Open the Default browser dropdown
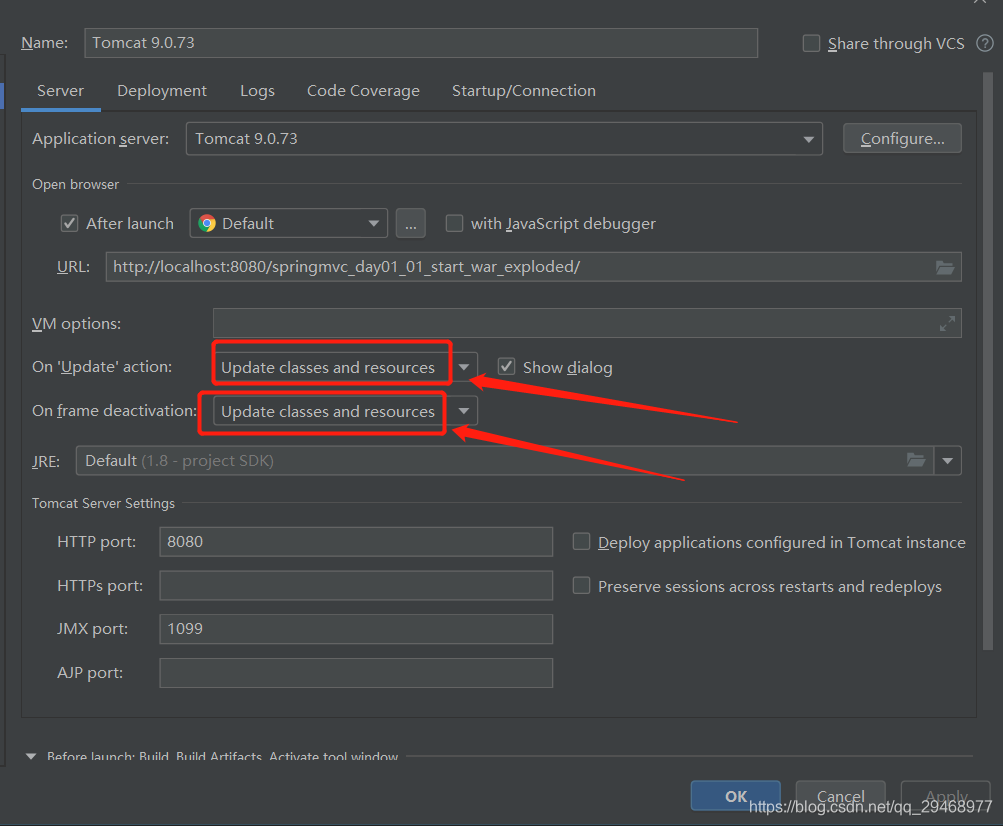The width and height of the screenshot is (1003, 826). [x=288, y=223]
